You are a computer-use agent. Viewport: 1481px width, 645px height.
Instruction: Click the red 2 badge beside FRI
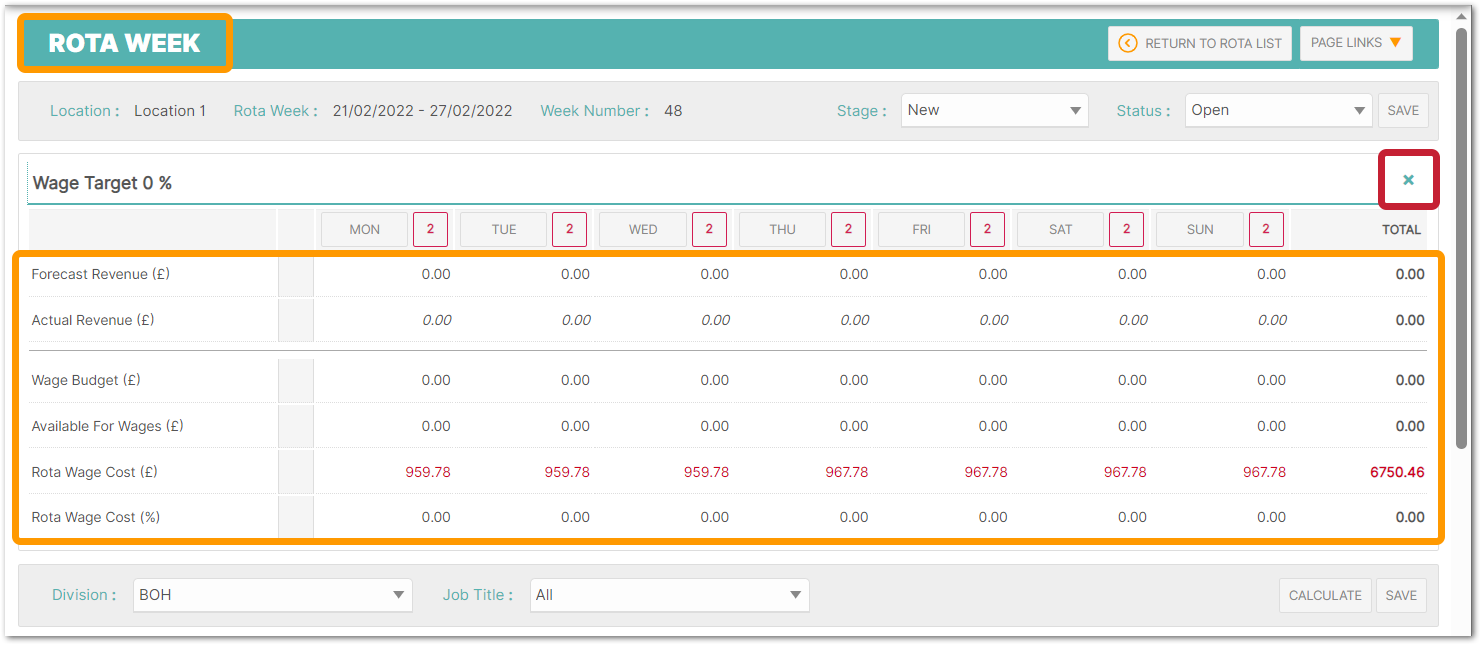click(x=987, y=229)
